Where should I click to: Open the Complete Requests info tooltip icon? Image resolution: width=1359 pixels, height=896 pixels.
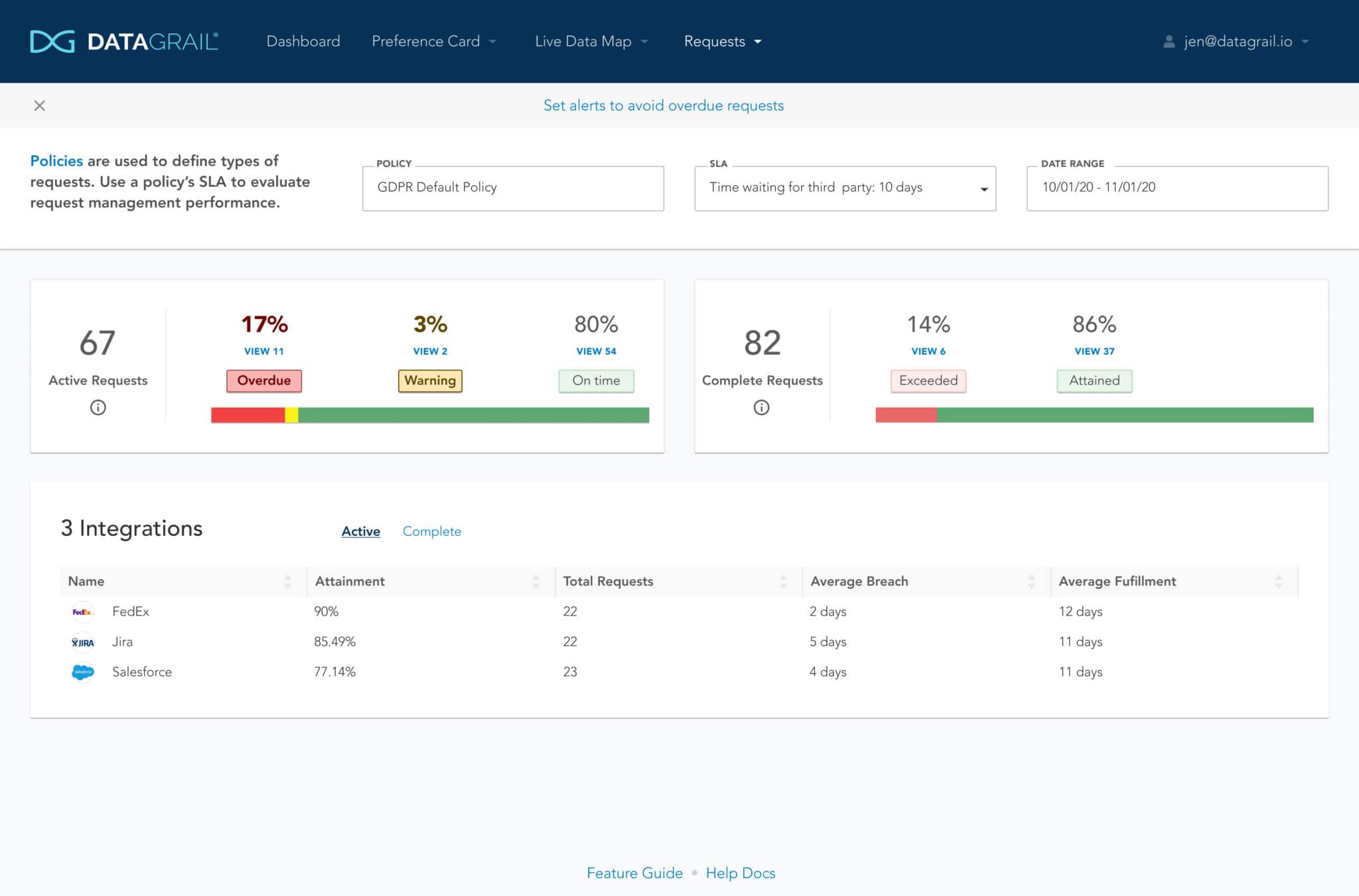click(762, 408)
